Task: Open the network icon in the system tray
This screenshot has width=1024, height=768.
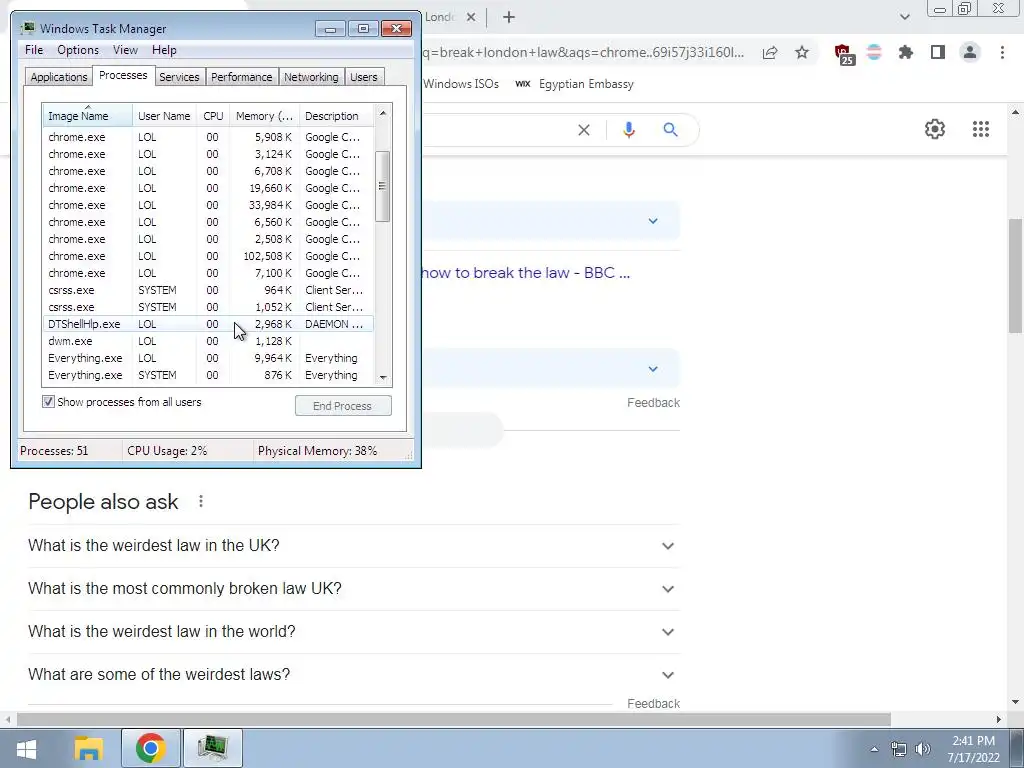Action: [x=899, y=749]
